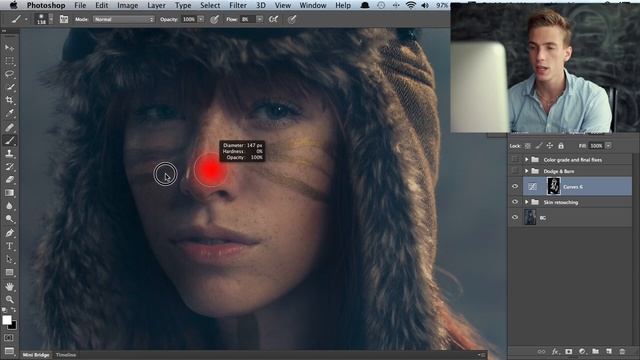Select the History Brush tool

pos(9,167)
